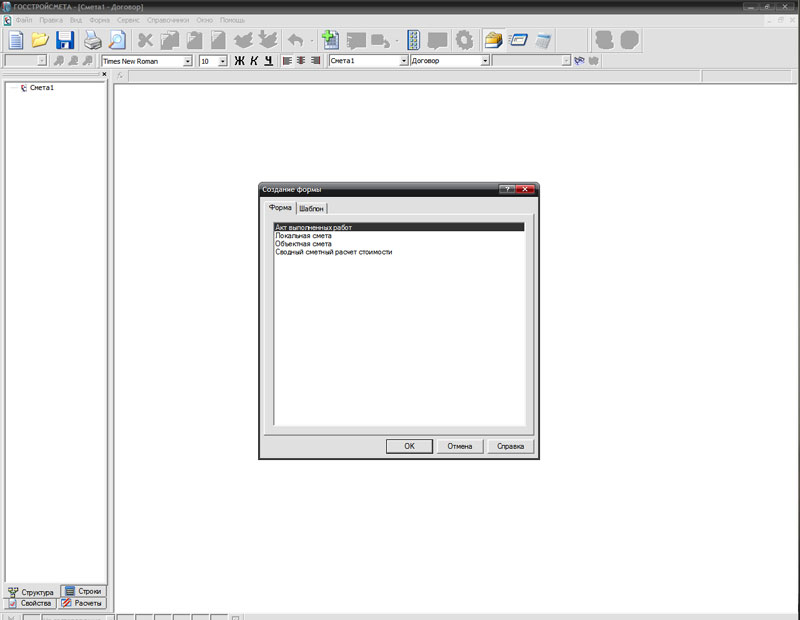Click the New document icon
Image resolution: width=800 pixels, height=620 pixels.
pos(16,40)
